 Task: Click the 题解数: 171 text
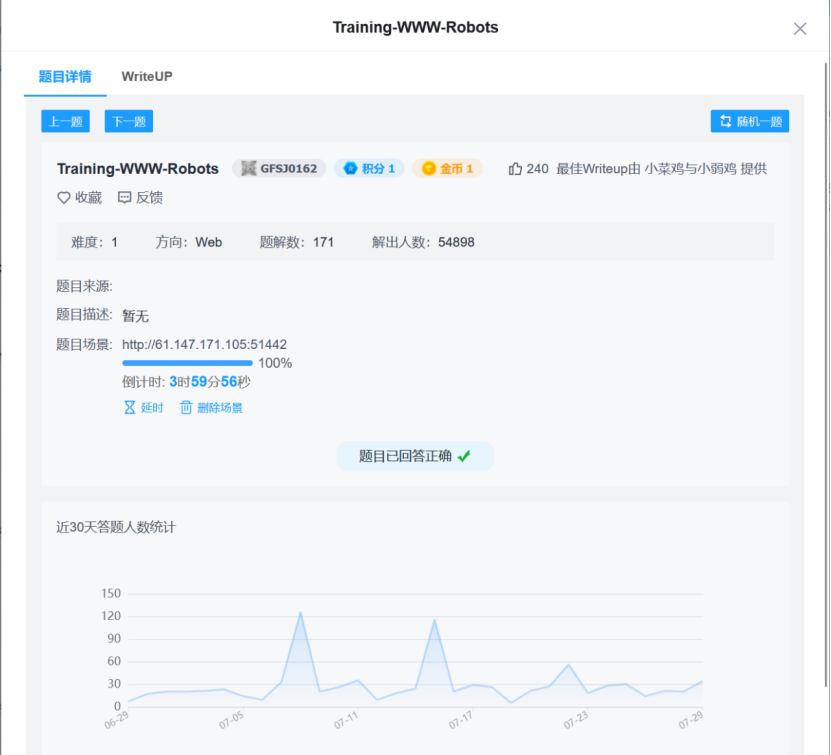[x=297, y=242]
